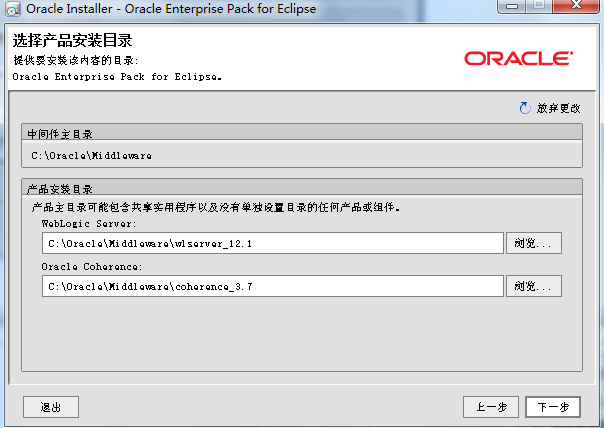Browse for the Oracle Coherence directory

pyautogui.click(x=534, y=286)
